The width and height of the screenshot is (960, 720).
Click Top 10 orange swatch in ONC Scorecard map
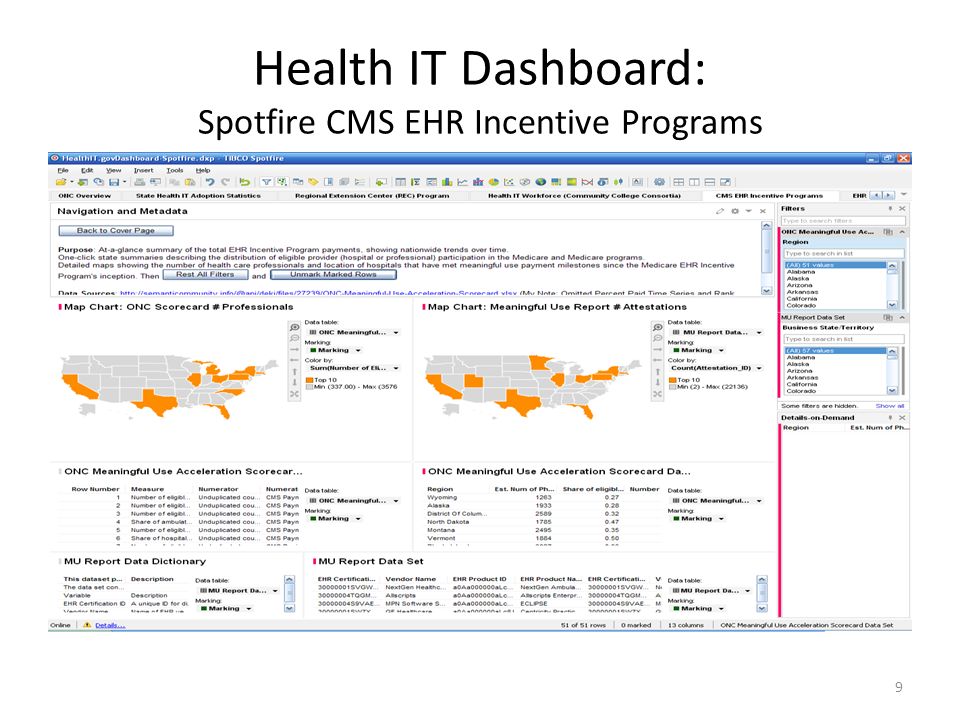tap(310, 380)
